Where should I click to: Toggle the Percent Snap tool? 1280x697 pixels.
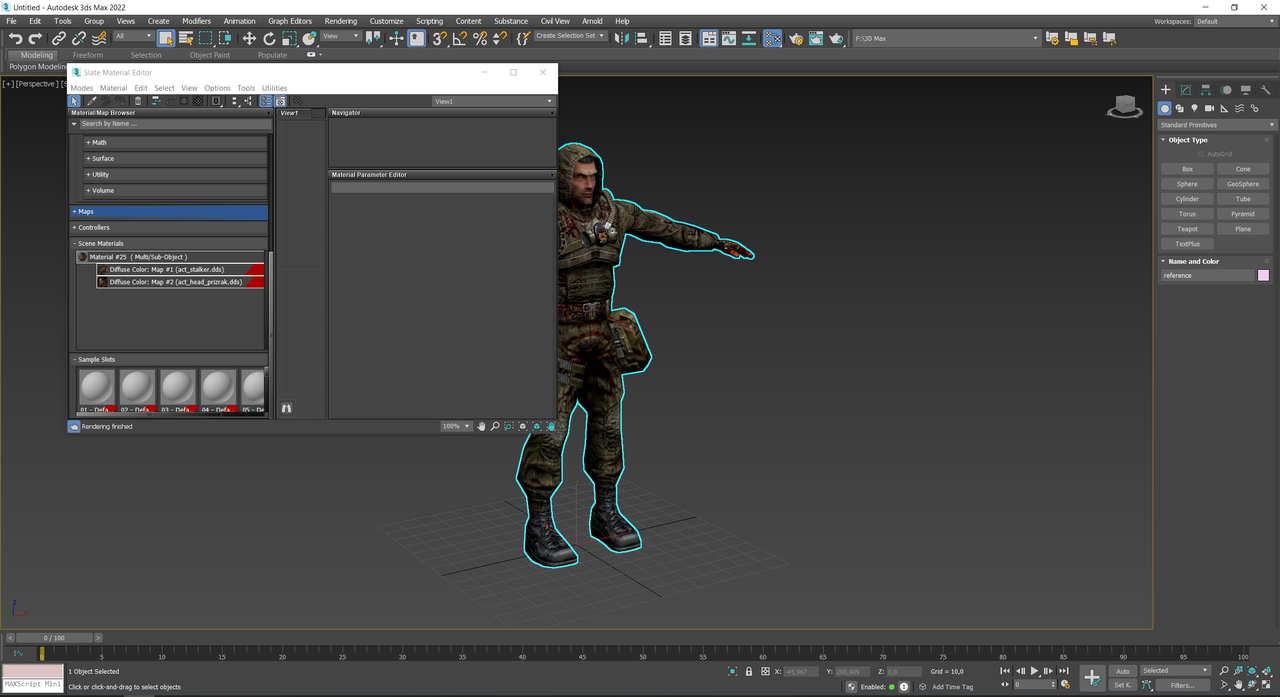coord(480,38)
